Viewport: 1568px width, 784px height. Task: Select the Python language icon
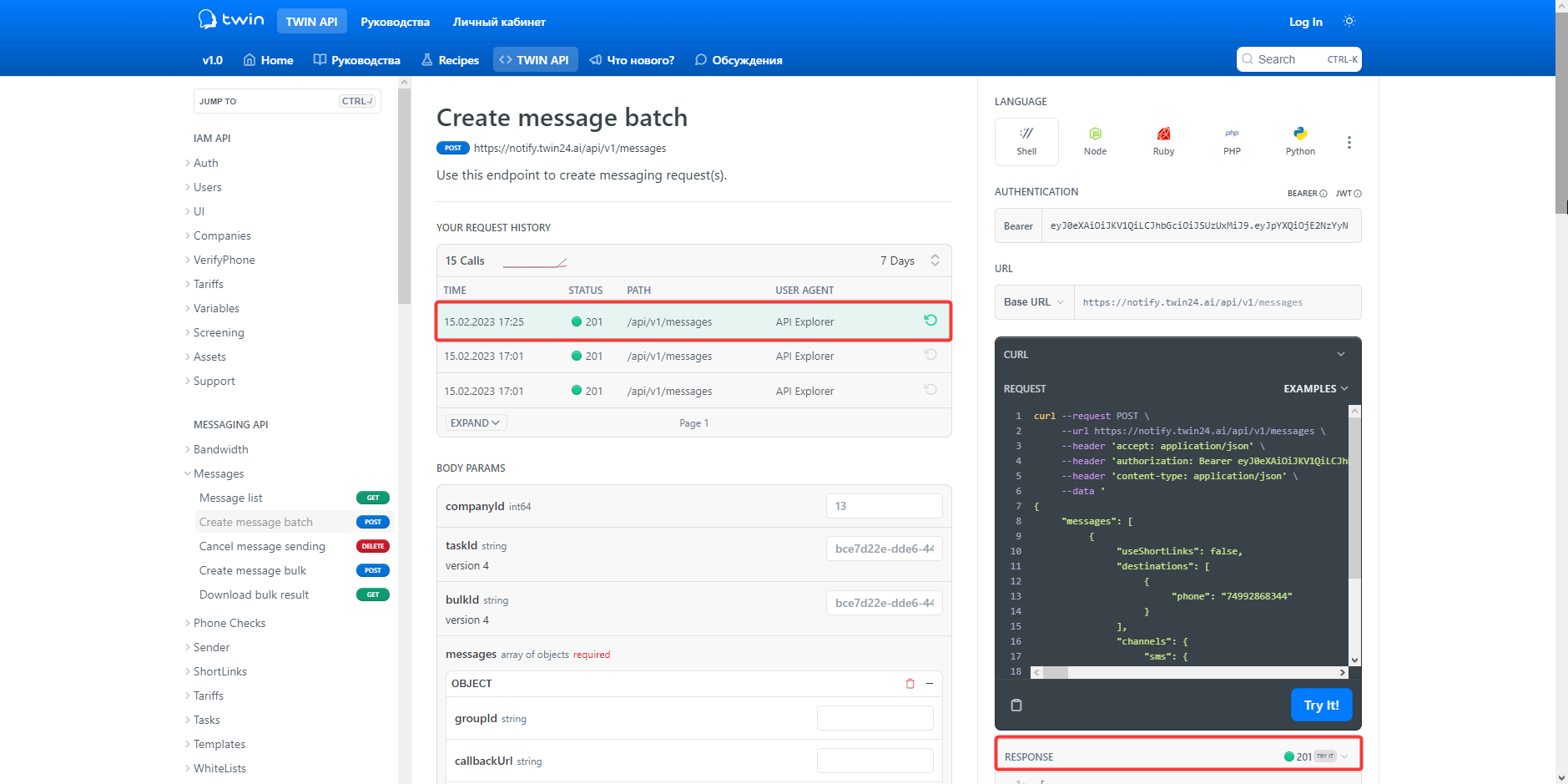(x=1300, y=141)
